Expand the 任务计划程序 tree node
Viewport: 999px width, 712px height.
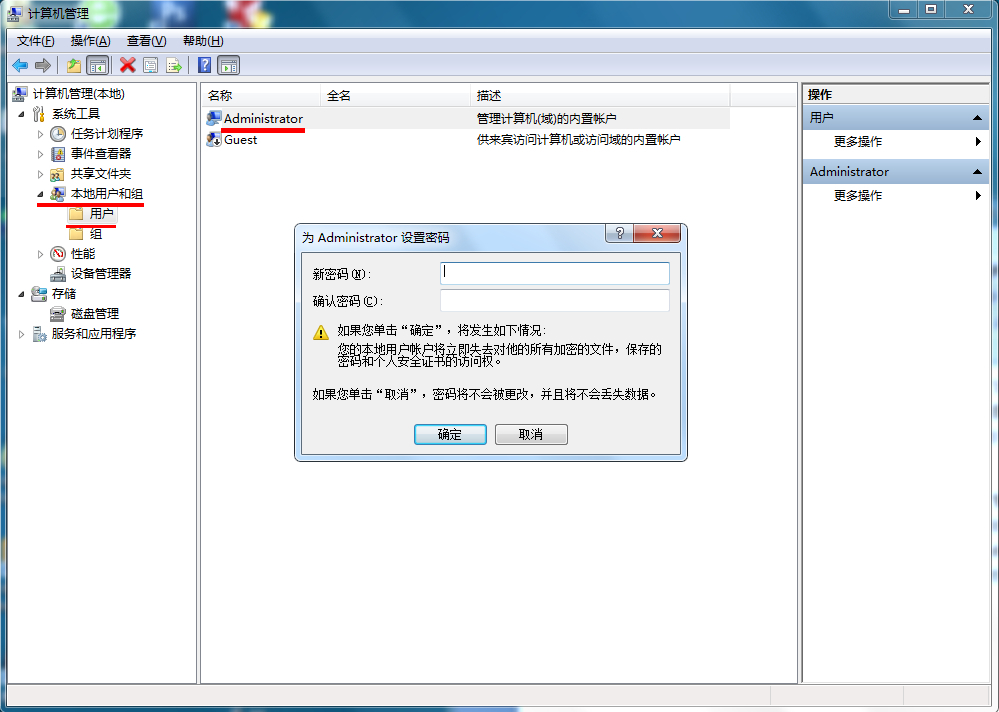coord(40,134)
